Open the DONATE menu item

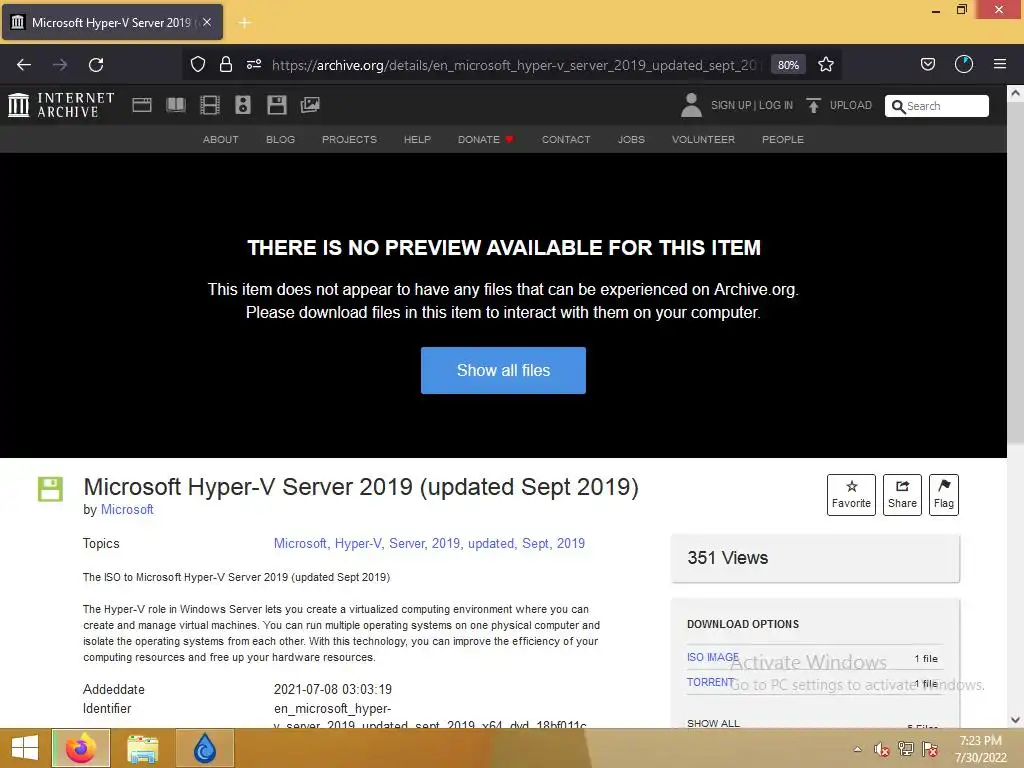[x=485, y=140]
